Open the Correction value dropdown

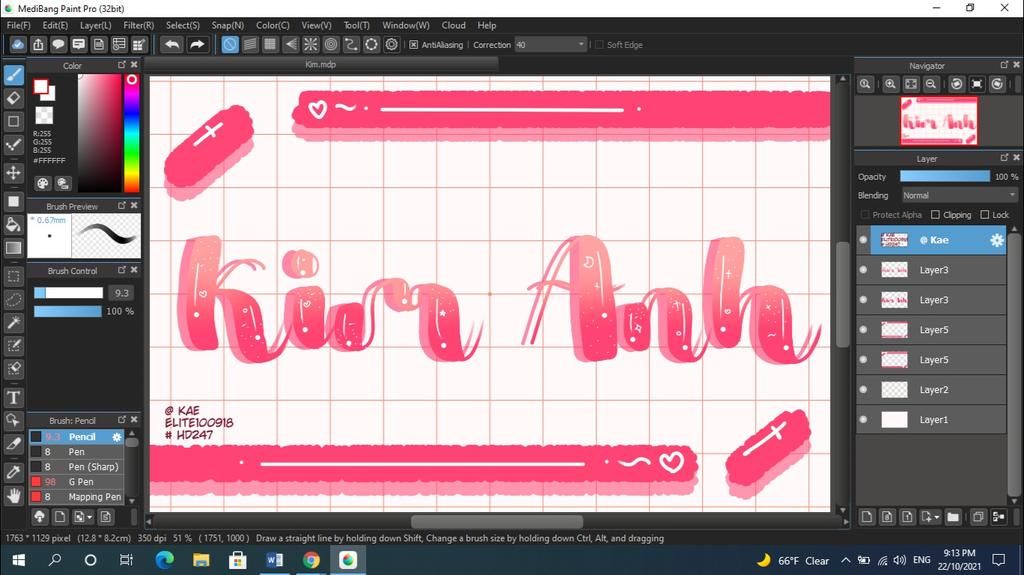tap(581, 44)
